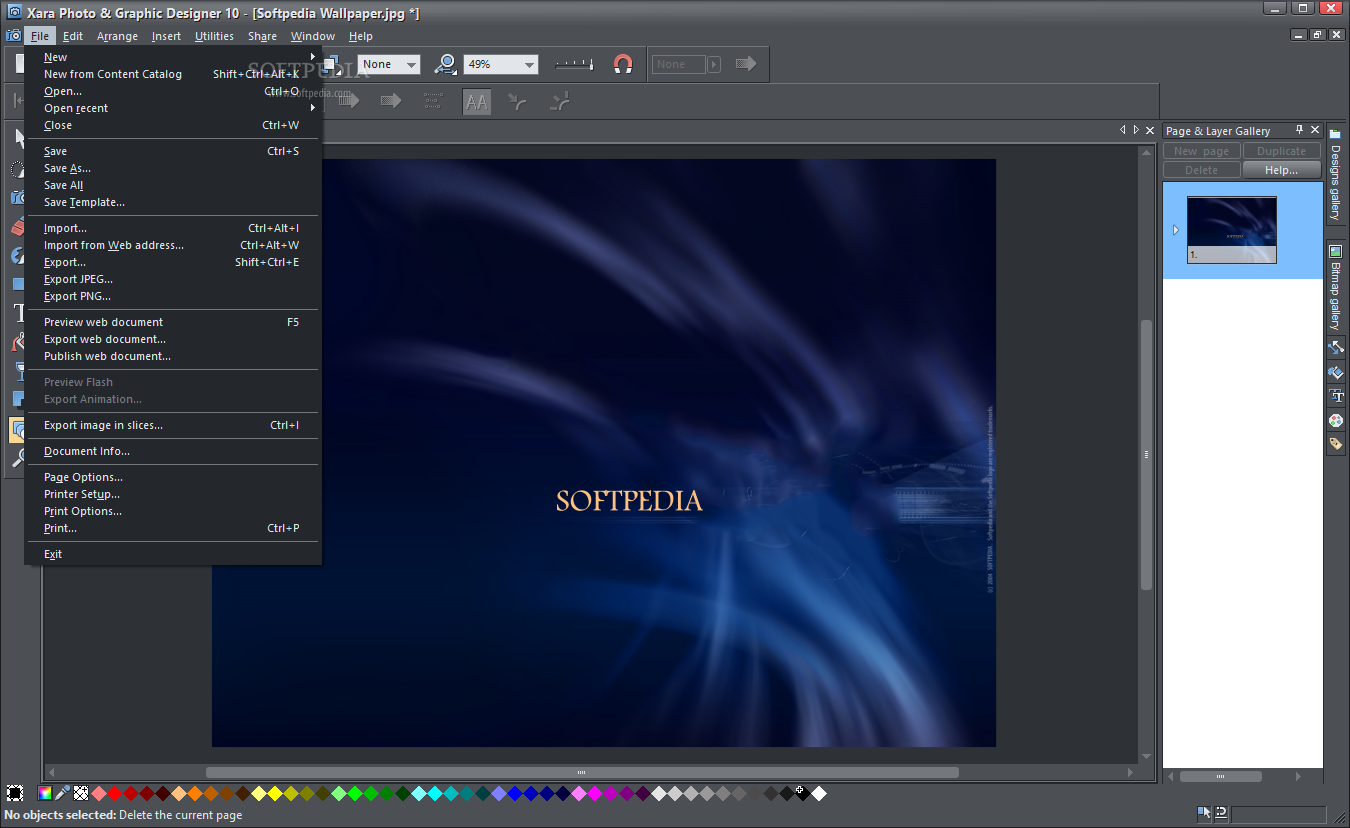Click the scroll-left tabs arrow above canvas
Image resolution: width=1350 pixels, height=828 pixels.
pyautogui.click(x=1123, y=130)
